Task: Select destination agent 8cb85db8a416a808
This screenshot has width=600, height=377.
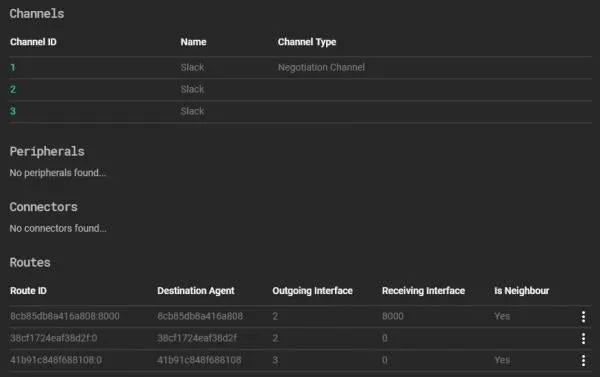Action: (200, 316)
